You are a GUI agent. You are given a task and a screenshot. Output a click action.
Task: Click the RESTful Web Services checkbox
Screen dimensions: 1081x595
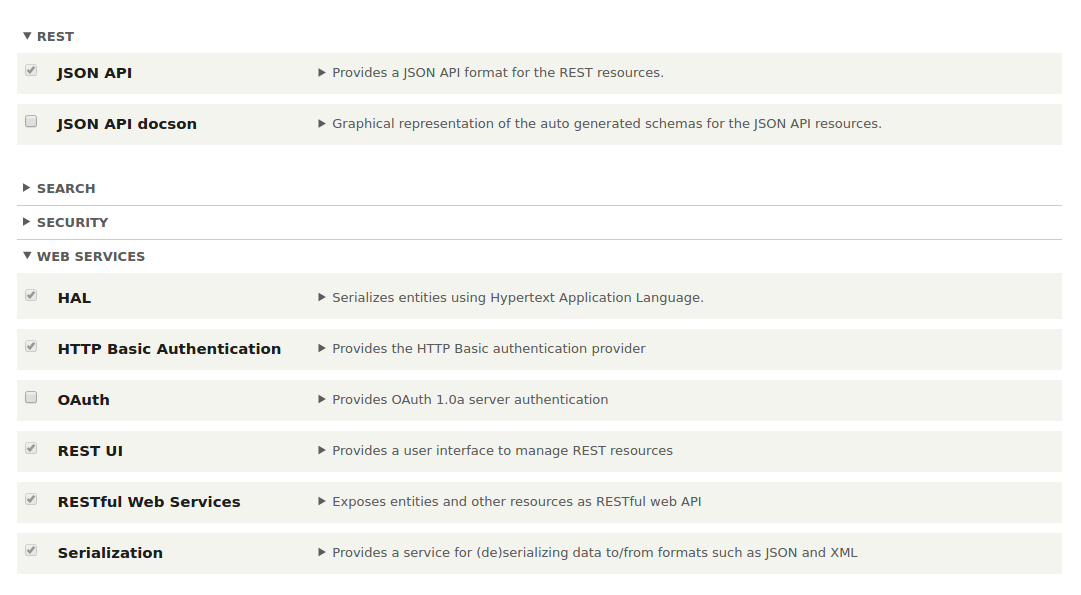(x=31, y=499)
